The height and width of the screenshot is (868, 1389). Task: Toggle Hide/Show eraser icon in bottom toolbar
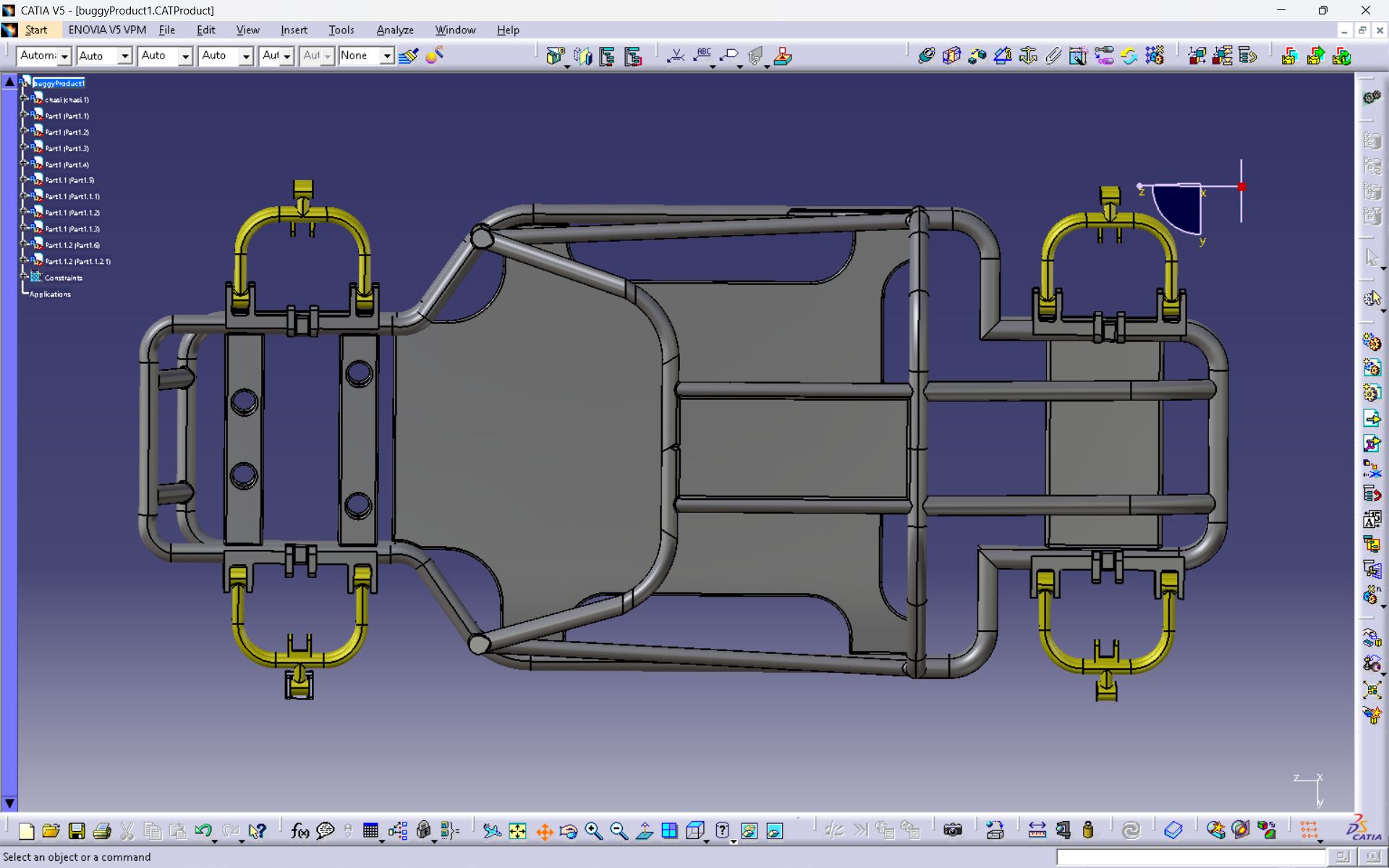749,831
